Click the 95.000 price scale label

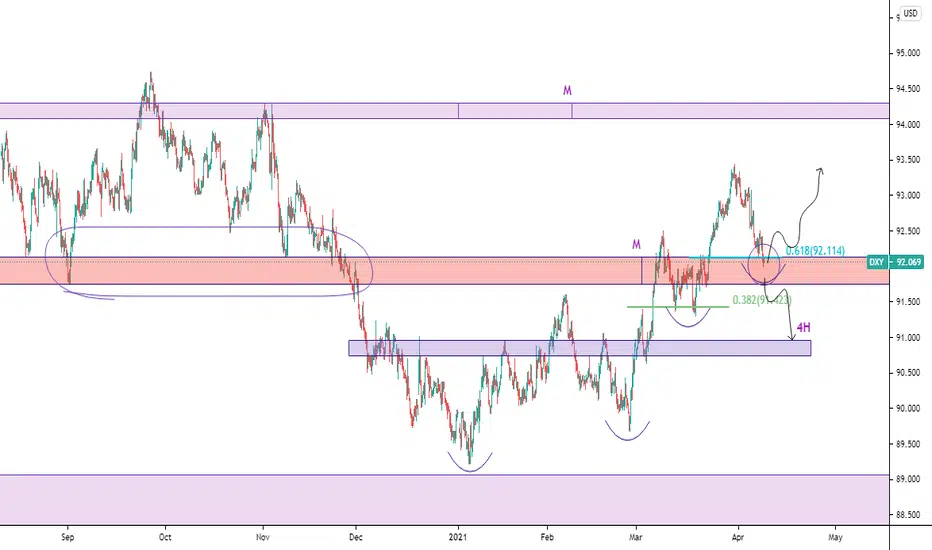point(908,54)
